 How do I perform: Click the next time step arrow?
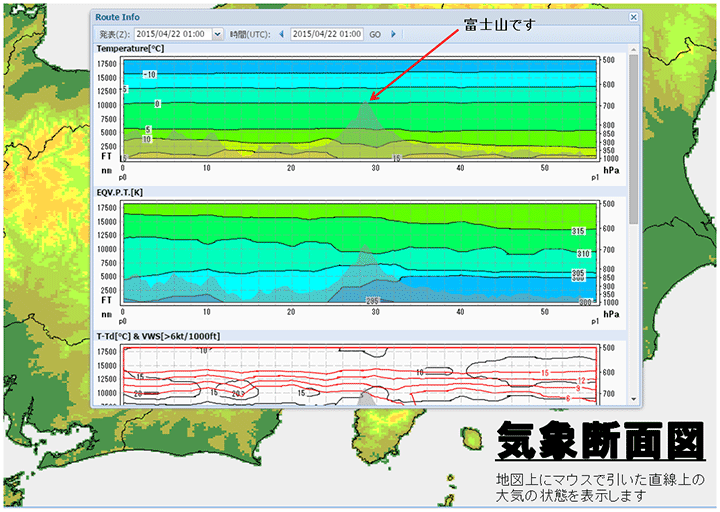click(394, 34)
